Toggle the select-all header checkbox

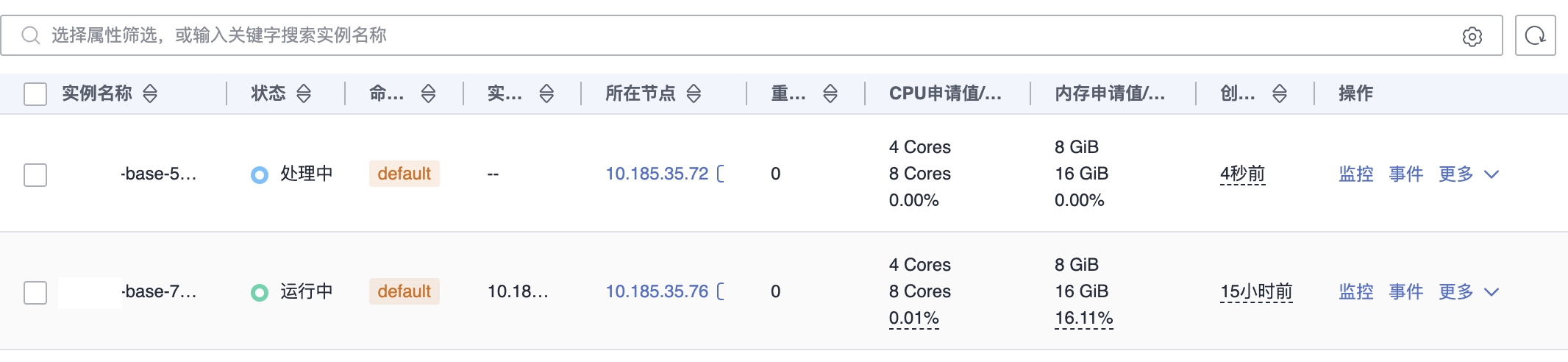pos(35,94)
